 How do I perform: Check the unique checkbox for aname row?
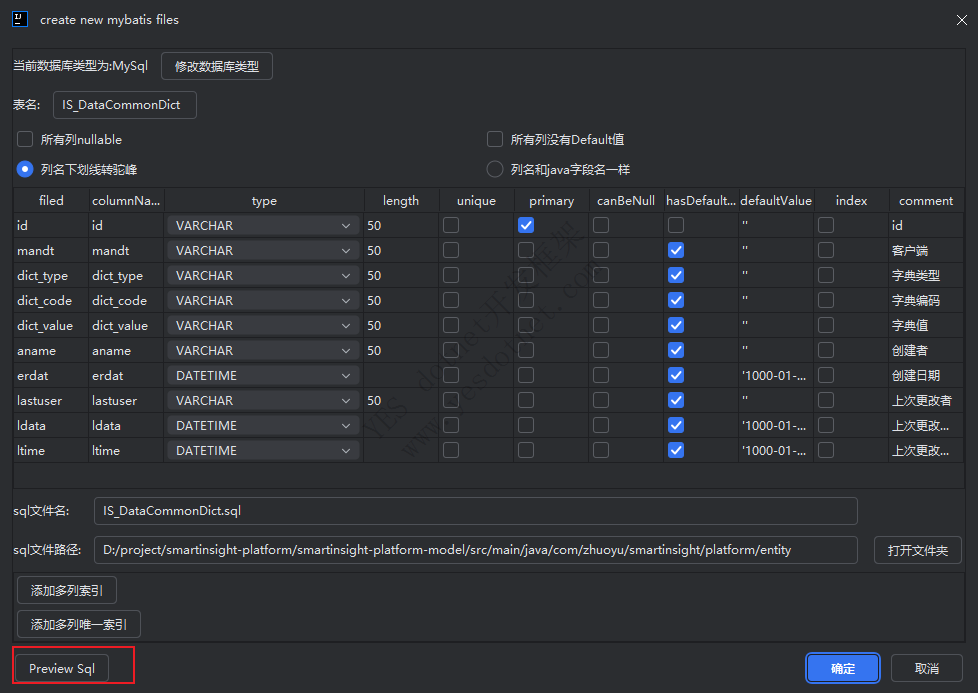click(451, 350)
